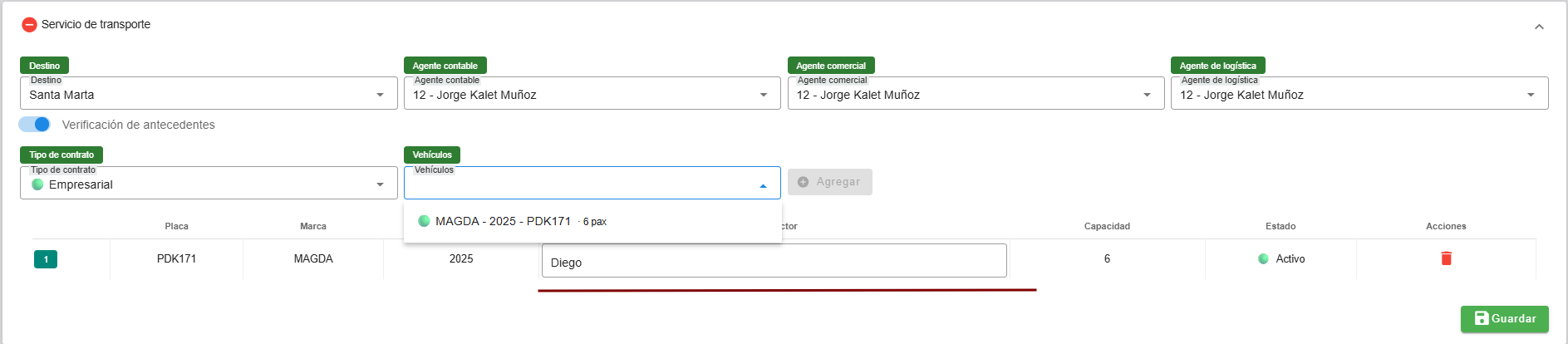
Task: Toggle Verificación de antecedentes switch
Action: [35, 125]
